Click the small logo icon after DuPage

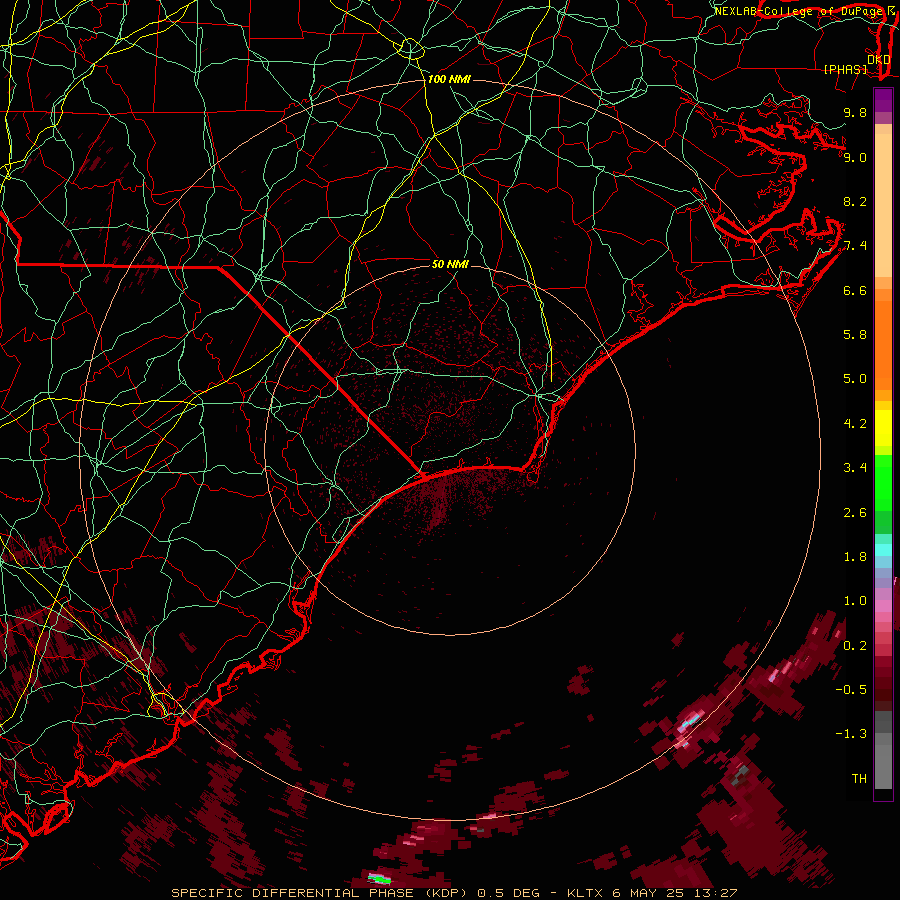click(891, 10)
